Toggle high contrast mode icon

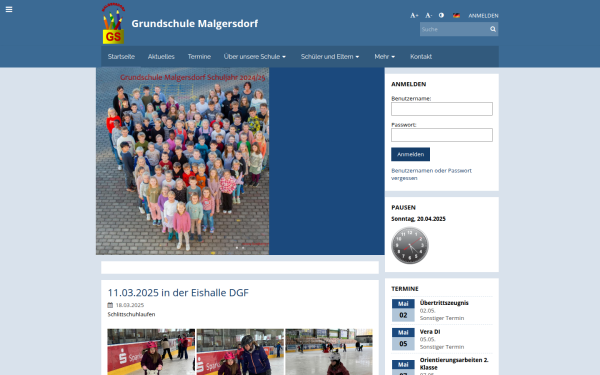pyautogui.click(x=441, y=15)
